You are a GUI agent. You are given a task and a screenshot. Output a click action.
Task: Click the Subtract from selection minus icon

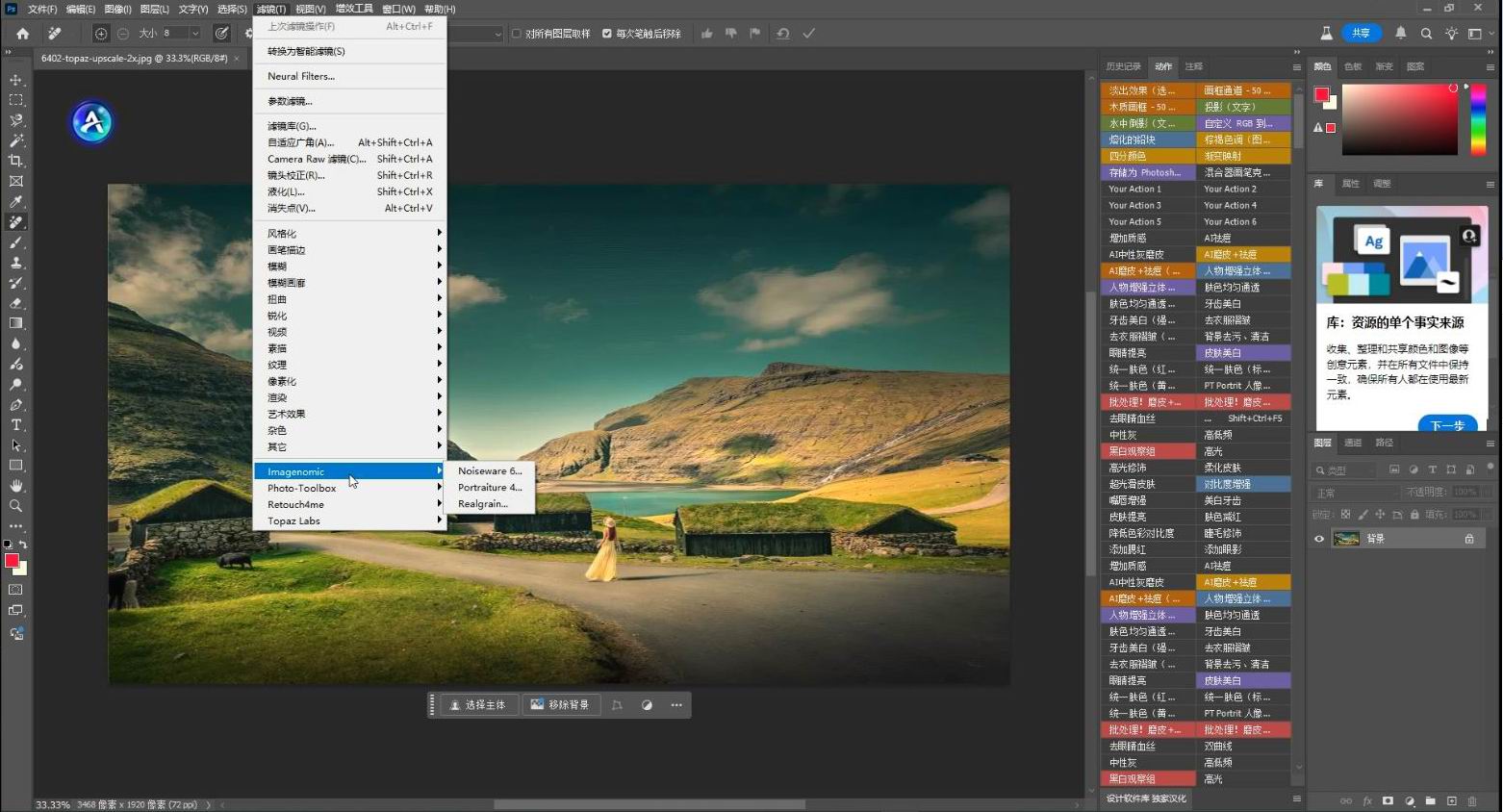pyautogui.click(x=123, y=34)
